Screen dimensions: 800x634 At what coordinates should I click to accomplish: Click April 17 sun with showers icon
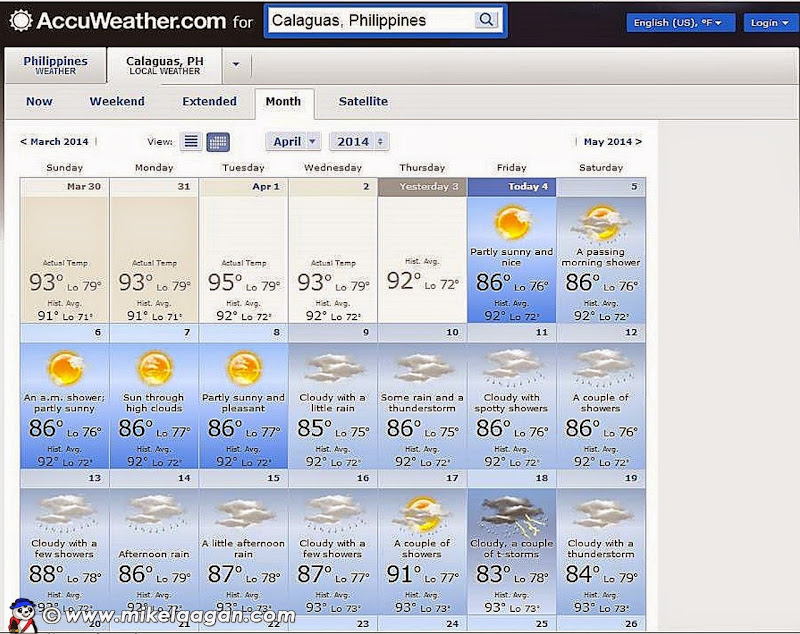click(422, 514)
